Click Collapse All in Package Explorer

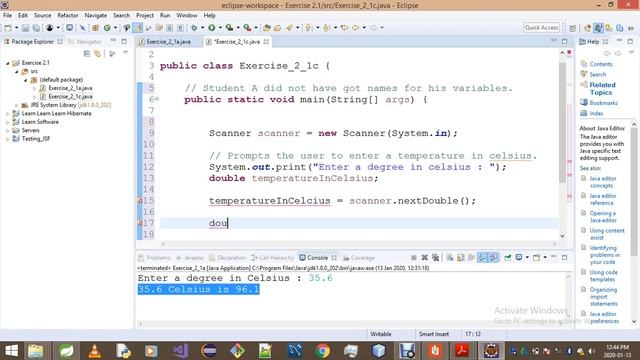coord(87,53)
